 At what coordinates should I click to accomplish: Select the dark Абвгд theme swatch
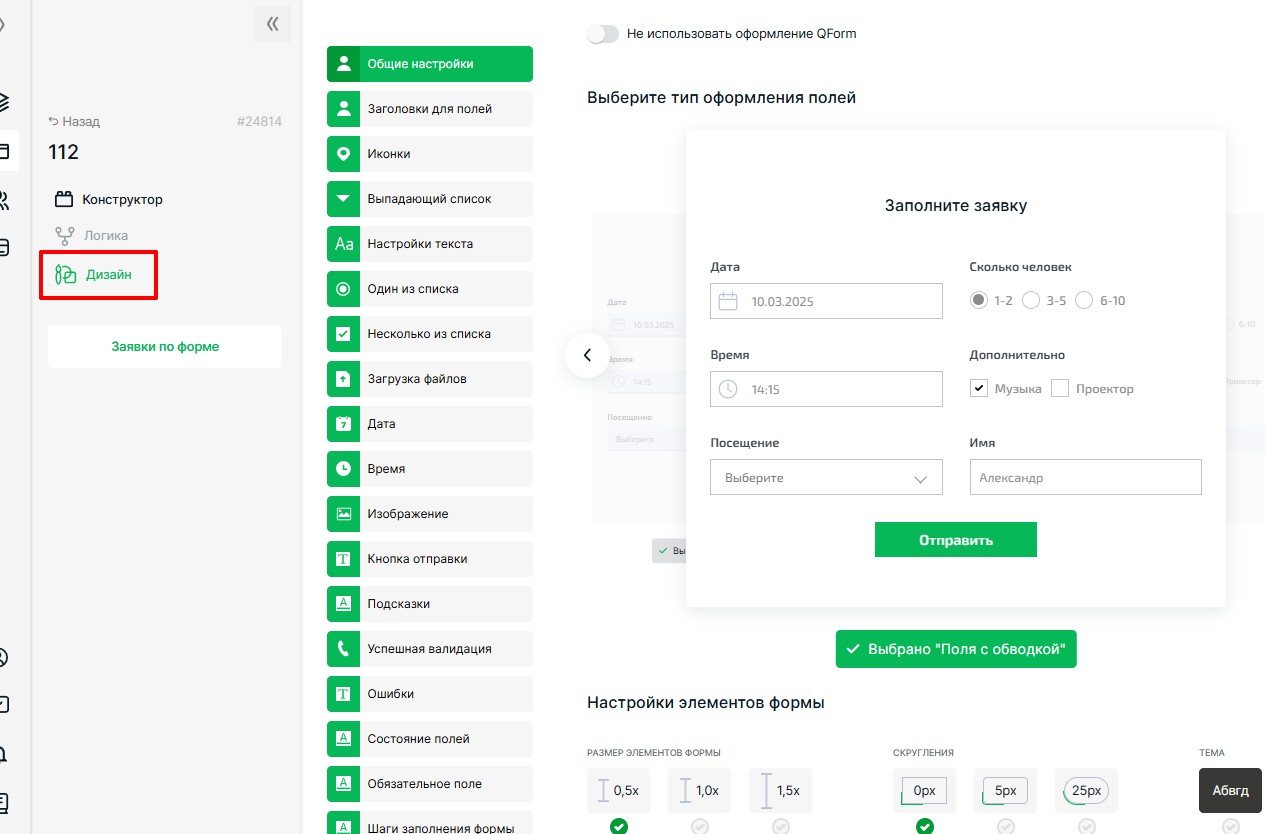pos(1230,790)
